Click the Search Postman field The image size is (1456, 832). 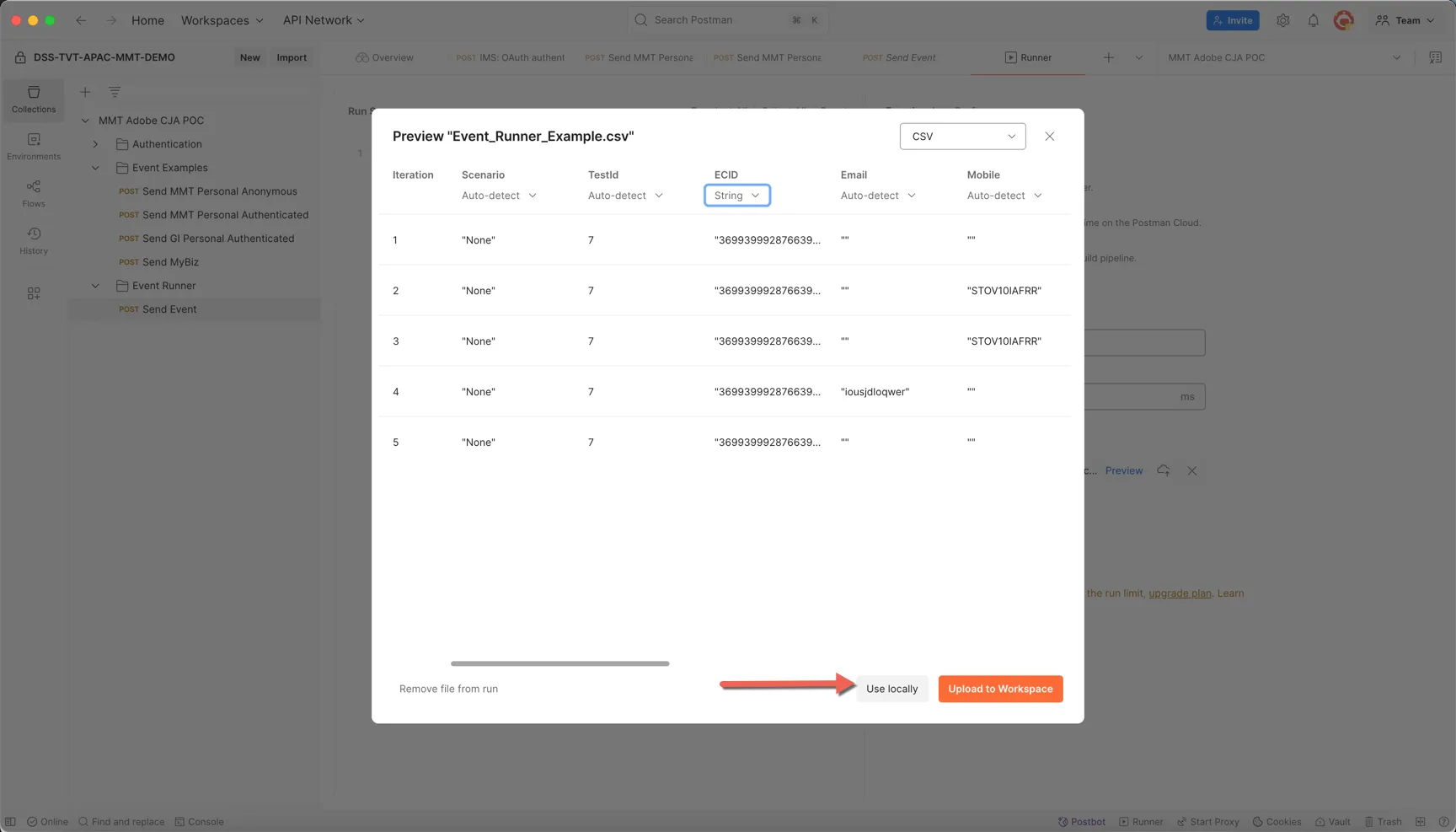tap(727, 20)
